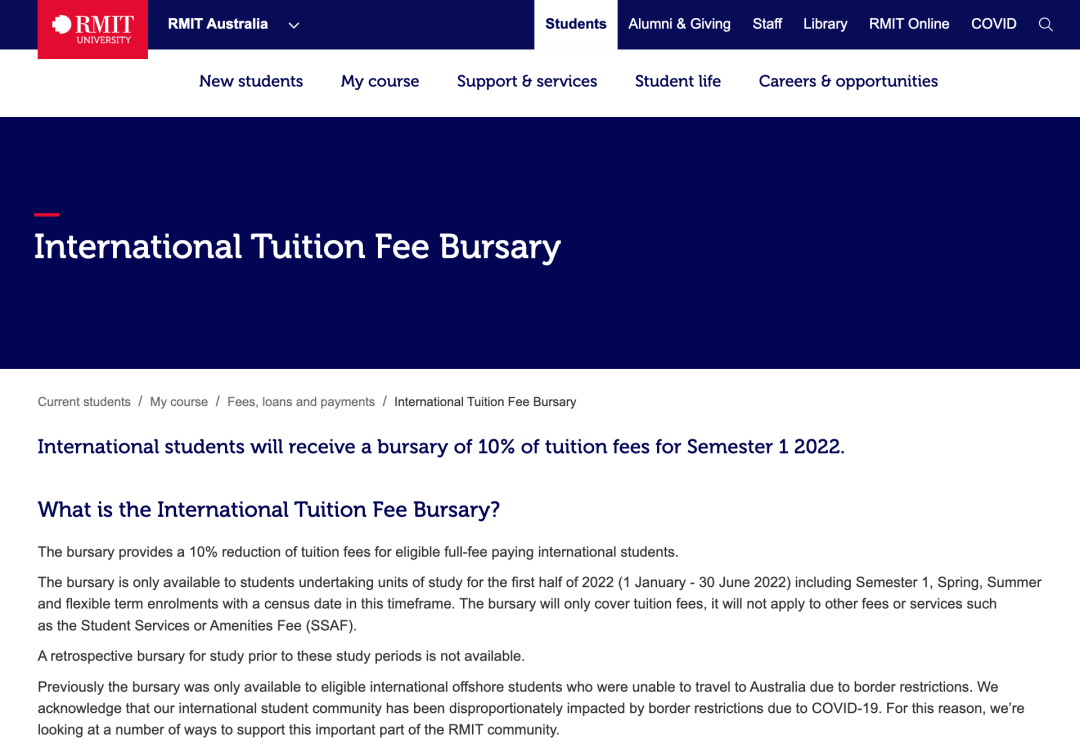Open the COVID tab
1080x748 pixels.
(x=994, y=24)
